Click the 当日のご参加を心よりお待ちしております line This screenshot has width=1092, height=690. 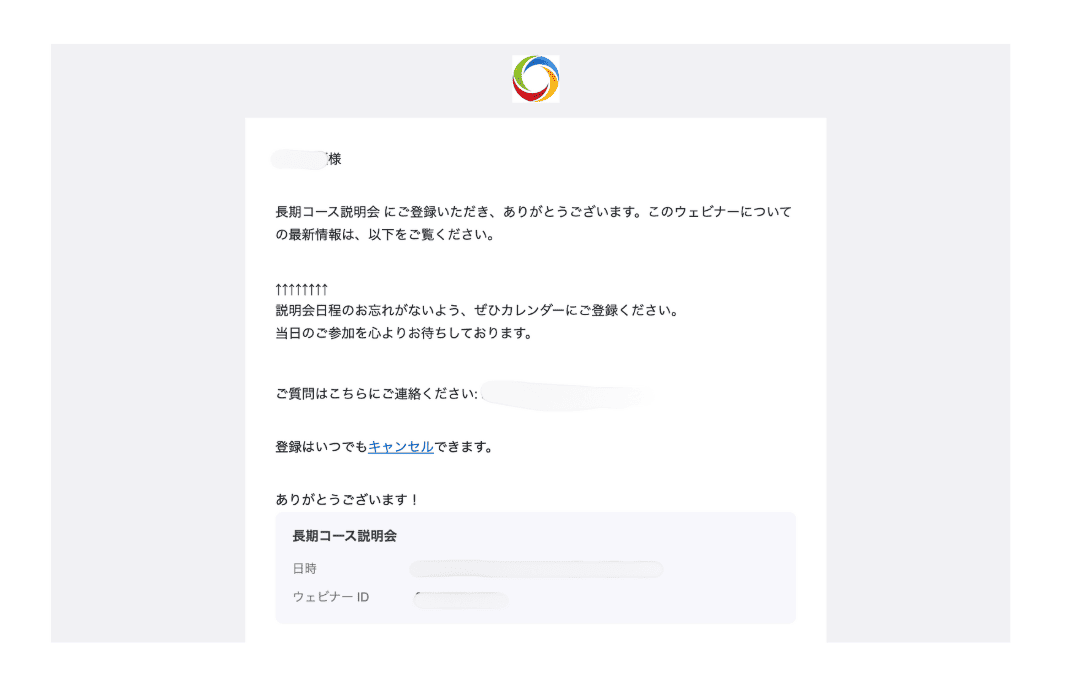click(404, 333)
